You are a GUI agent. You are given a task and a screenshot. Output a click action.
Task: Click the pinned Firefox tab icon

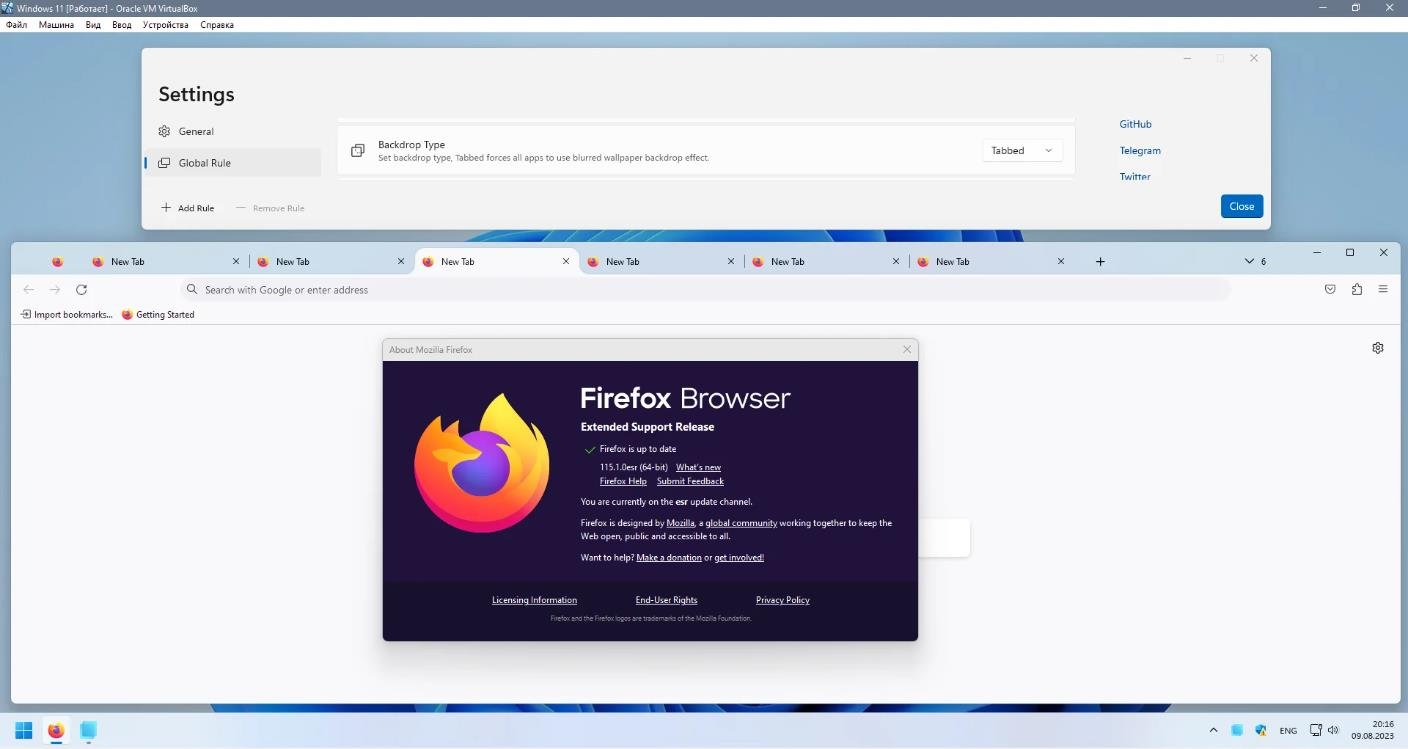point(57,261)
